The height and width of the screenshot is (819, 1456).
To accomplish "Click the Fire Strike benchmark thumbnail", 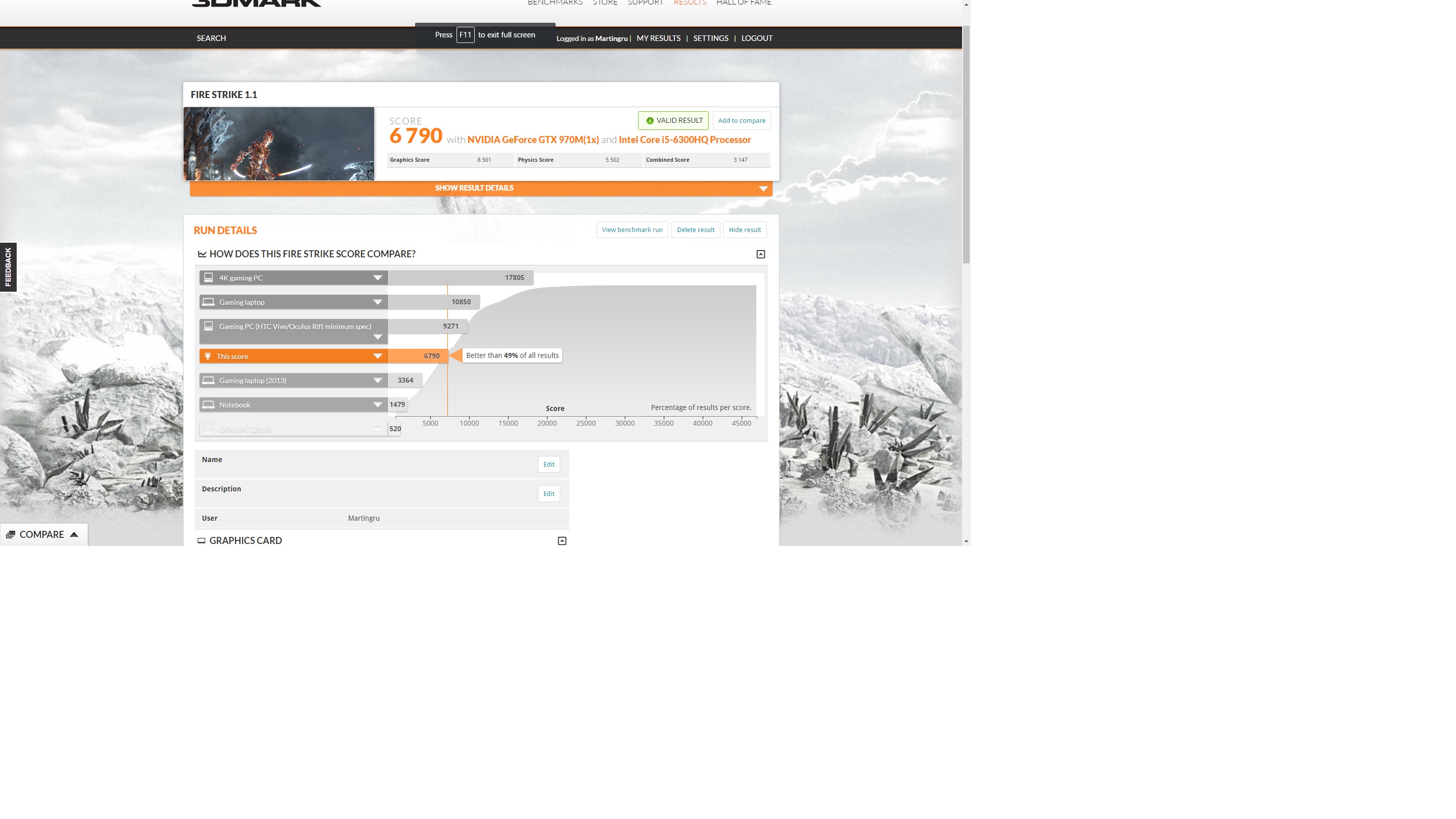I will click(x=279, y=144).
